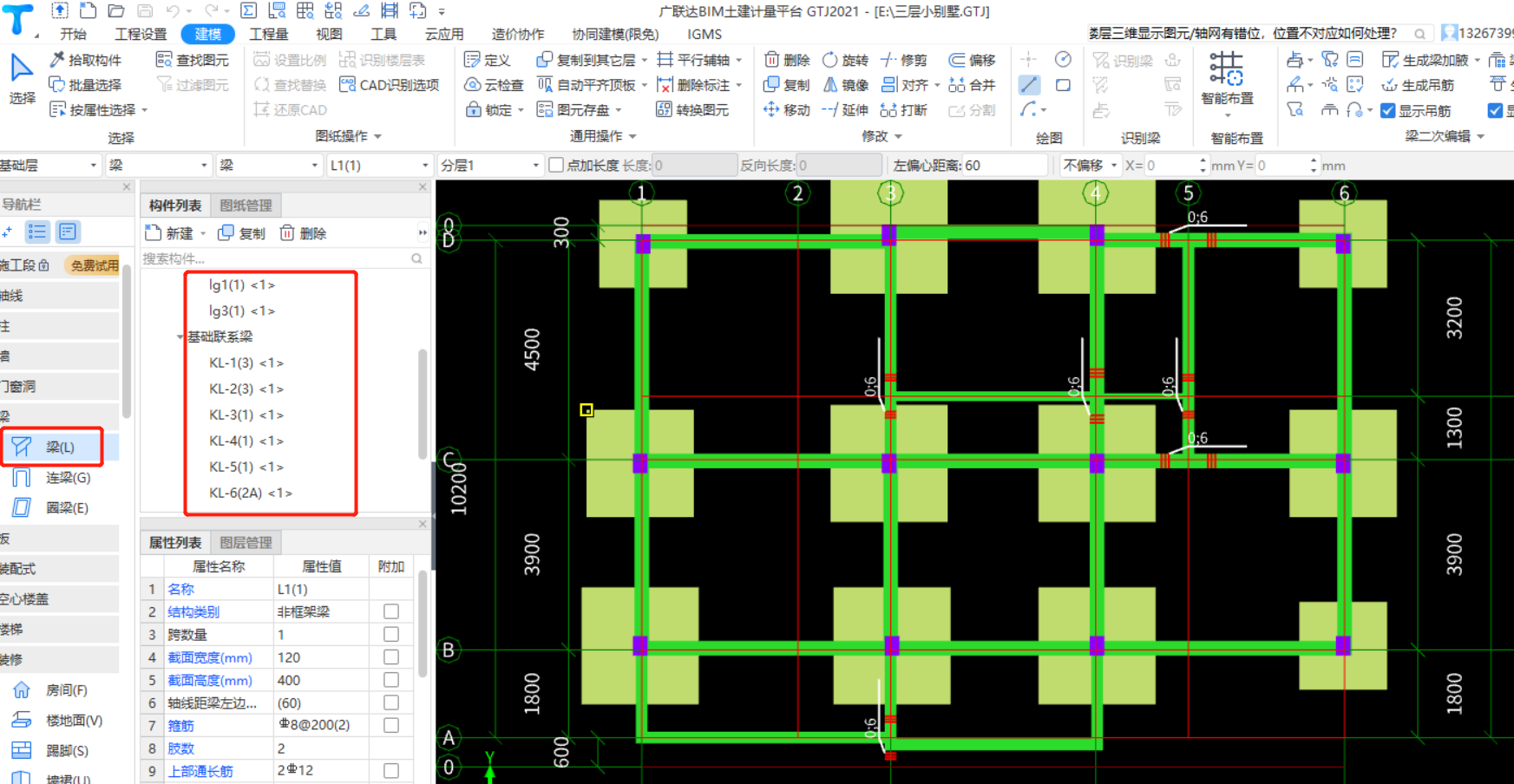Tick the 附加 checkbox for 截面高度 row

coord(391,680)
